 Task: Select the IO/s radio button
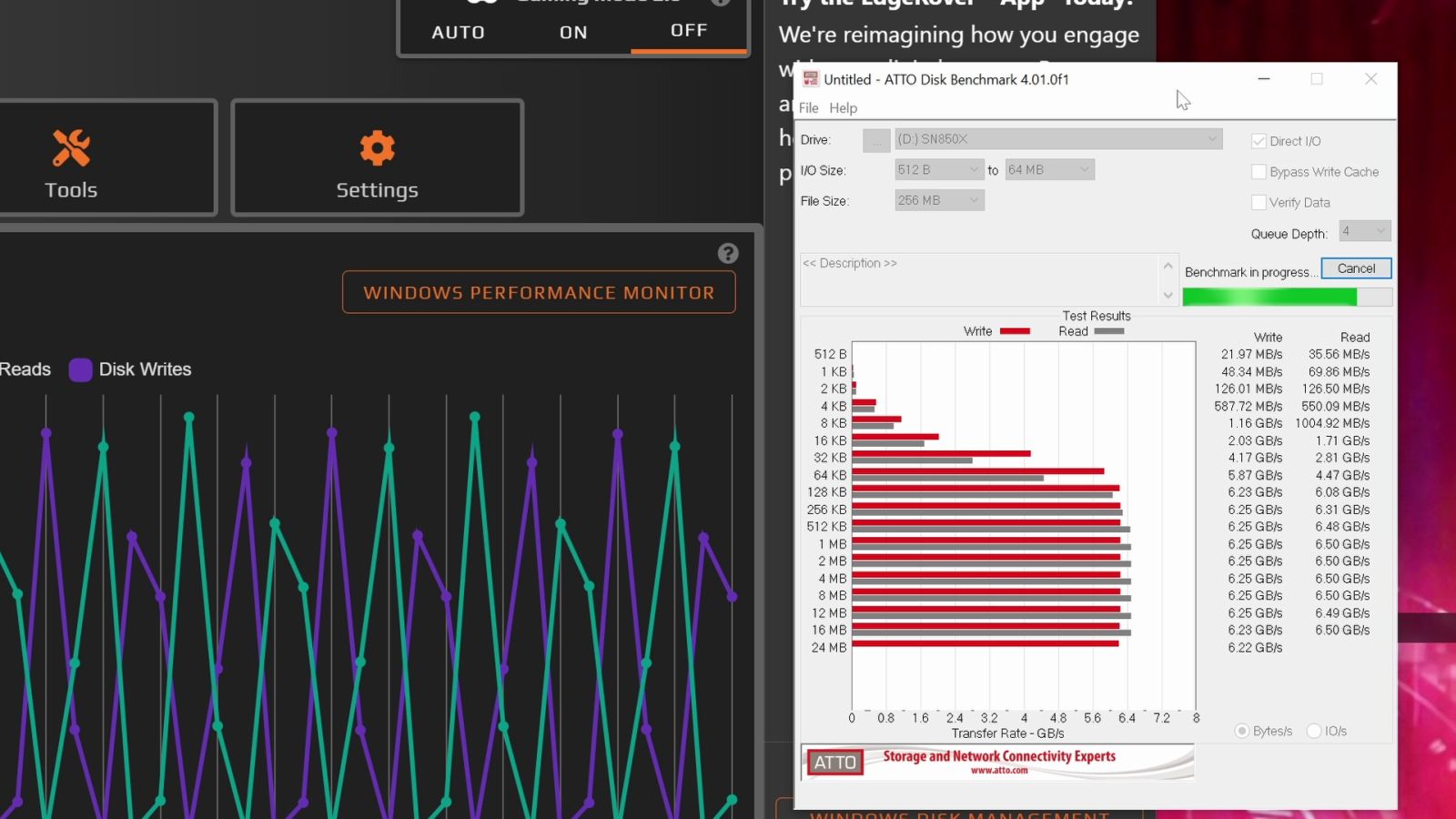[x=1314, y=731]
